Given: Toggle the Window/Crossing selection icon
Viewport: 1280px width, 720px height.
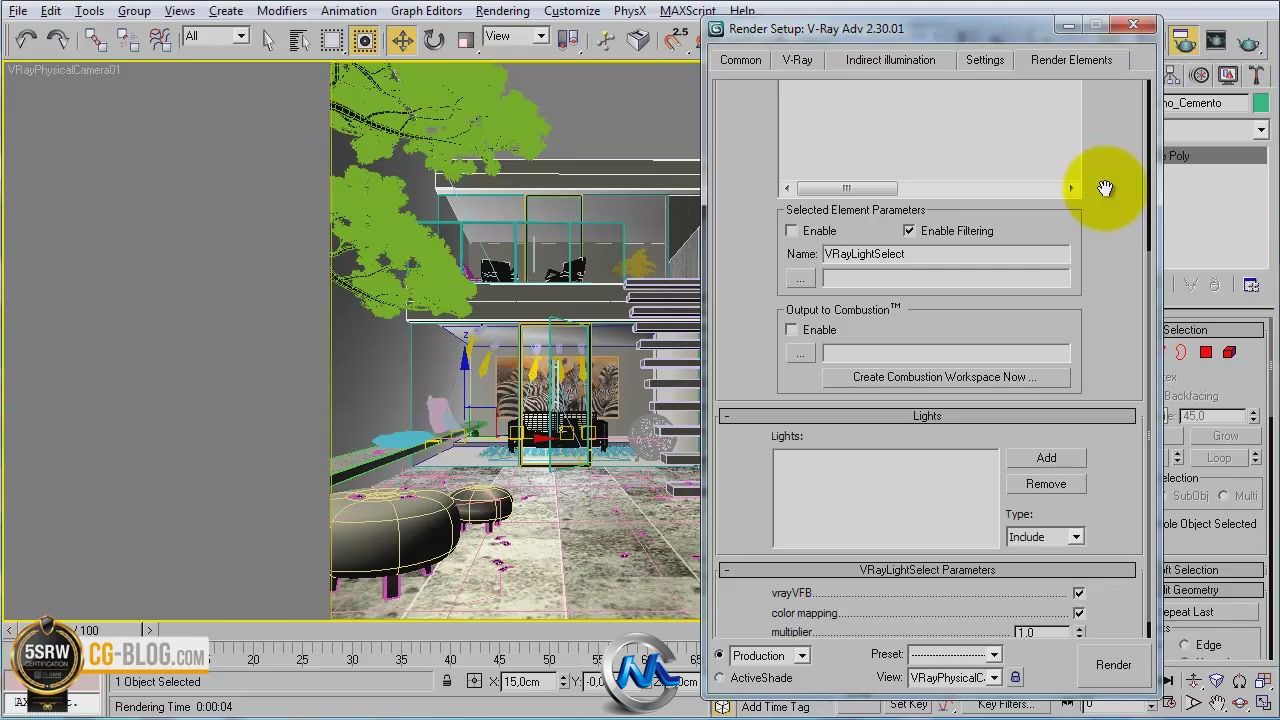Looking at the screenshot, I should tap(365, 40).
